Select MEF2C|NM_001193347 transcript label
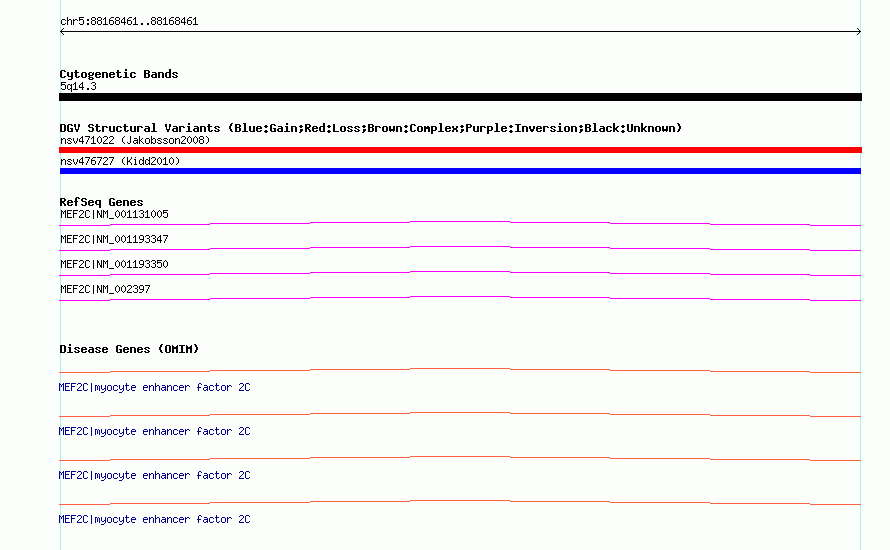The width and height of the screenshot is (890, 550). click(x=114, y=240)
